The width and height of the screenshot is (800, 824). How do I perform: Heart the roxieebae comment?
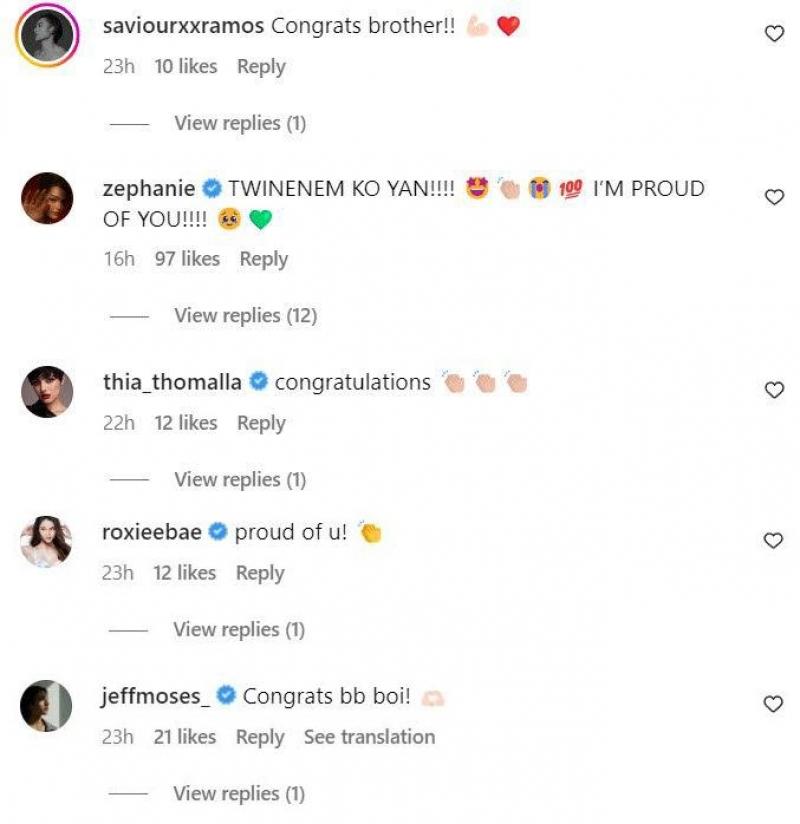[x=774, y=540]
